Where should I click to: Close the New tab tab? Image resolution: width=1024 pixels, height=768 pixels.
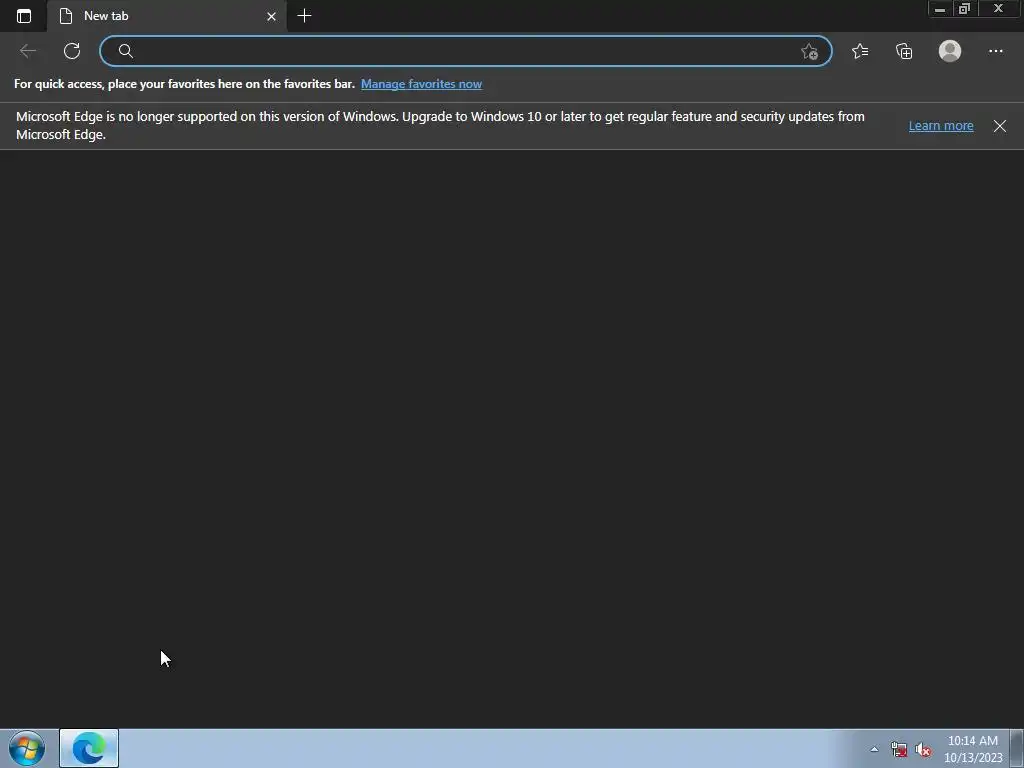coord(272,16)
